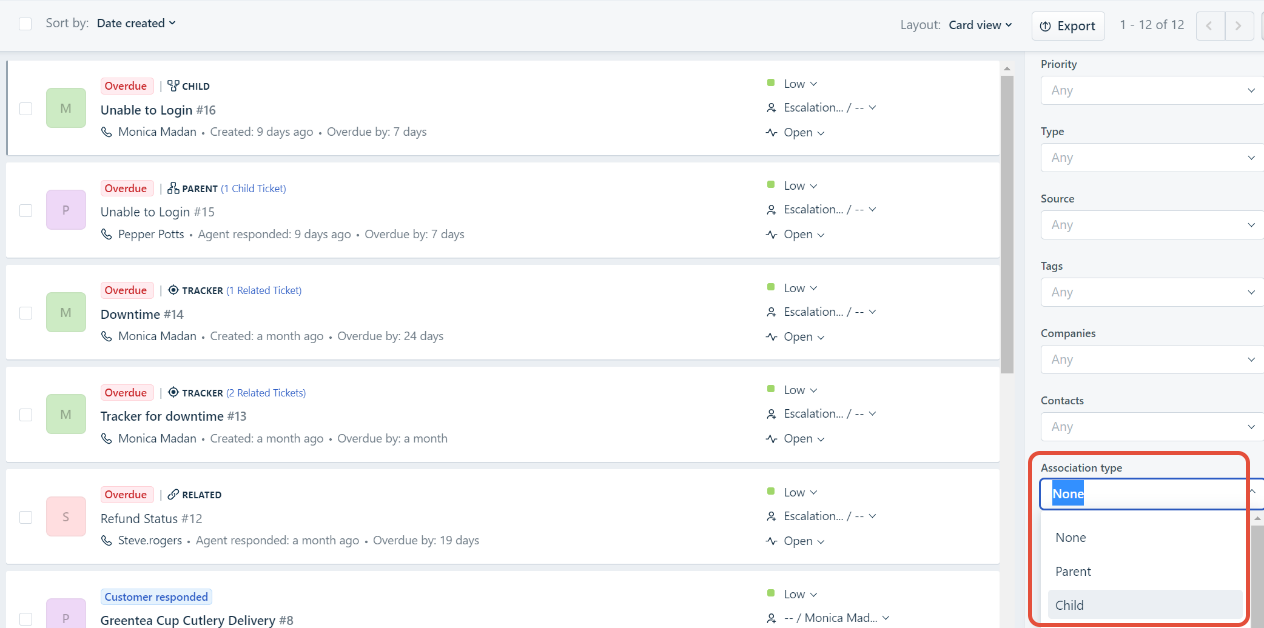The width and height of the screenshot is (1264, 628).
Task: Go to the next page of tickets
Action: pyautogui.click(x=1240, y=26)
